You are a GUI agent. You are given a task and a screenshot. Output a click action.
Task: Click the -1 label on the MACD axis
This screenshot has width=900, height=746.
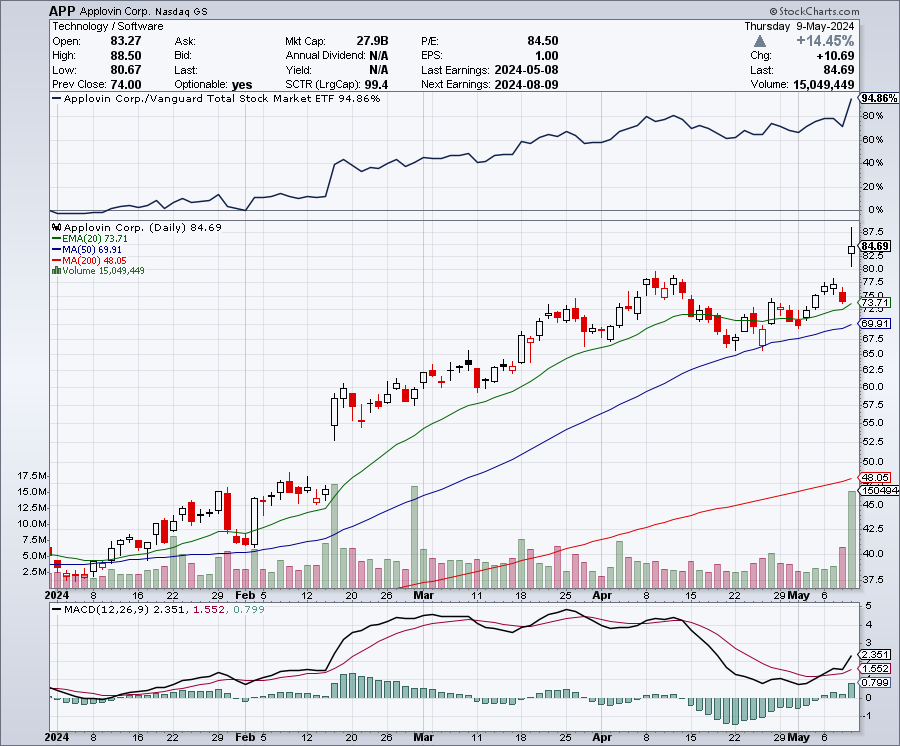pyautogui.click(x=868, y=716)
